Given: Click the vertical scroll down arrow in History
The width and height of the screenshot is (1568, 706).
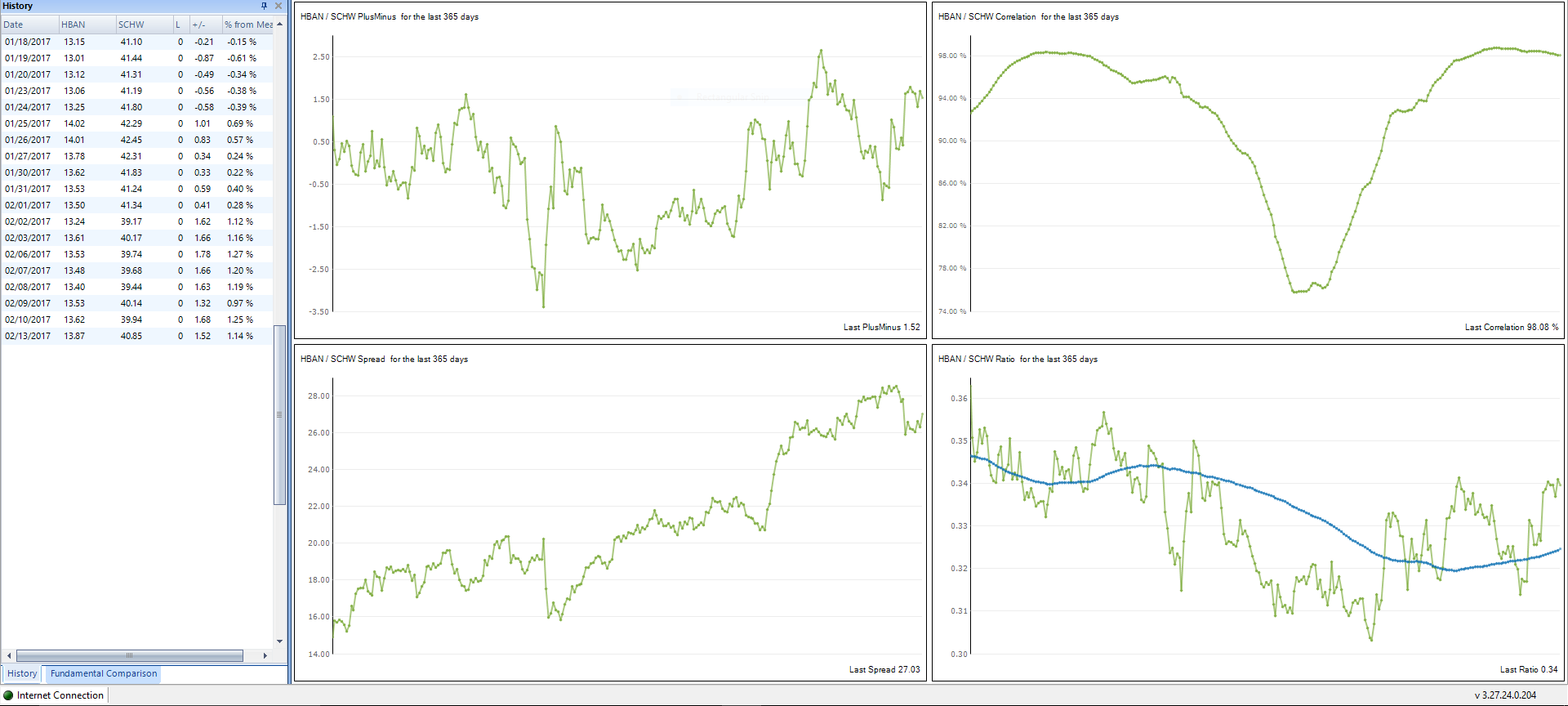Looking at the screenshot, I should pyautogui.click(x=280, y=641).
